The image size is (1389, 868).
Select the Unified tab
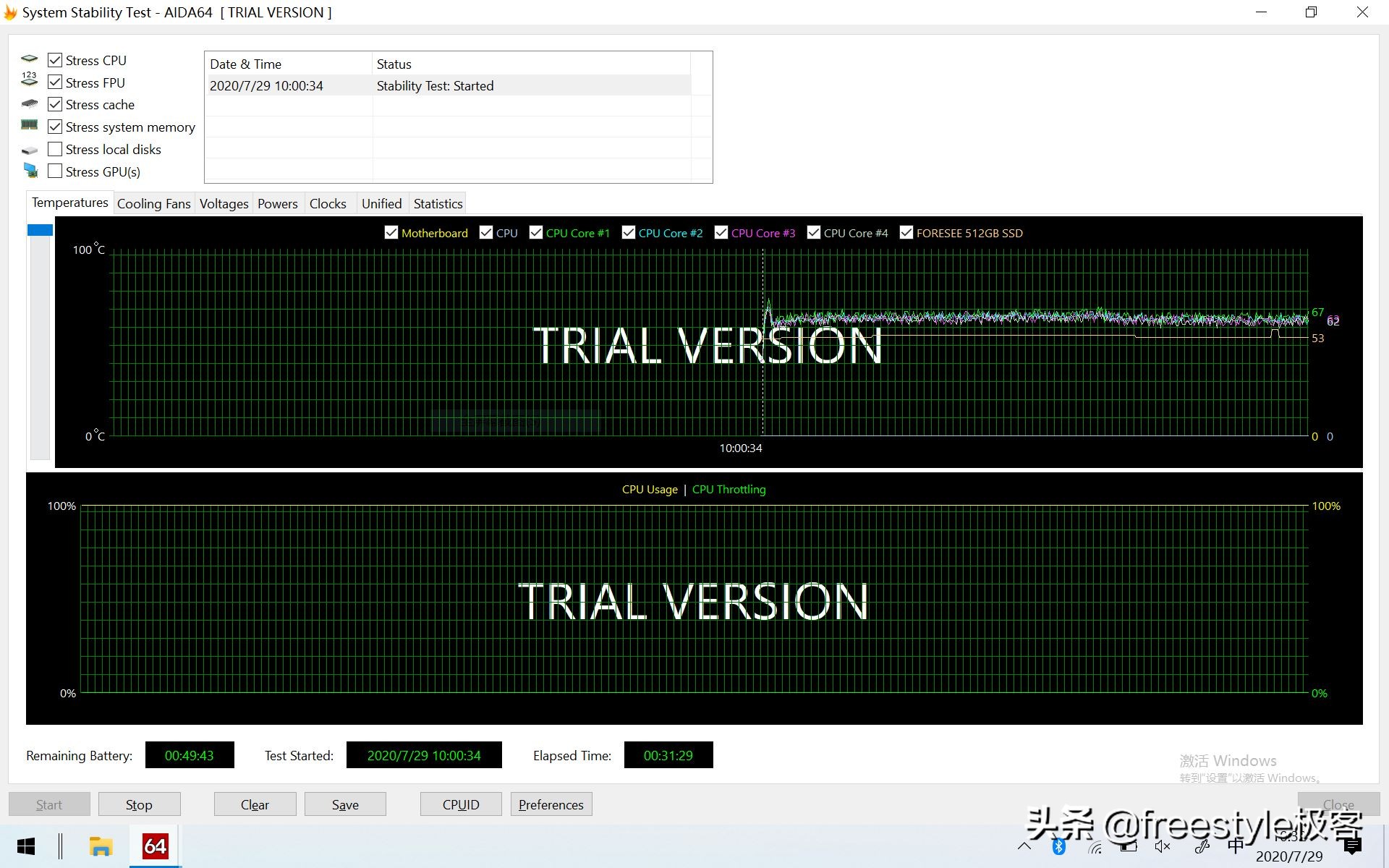tap(382, 203)
